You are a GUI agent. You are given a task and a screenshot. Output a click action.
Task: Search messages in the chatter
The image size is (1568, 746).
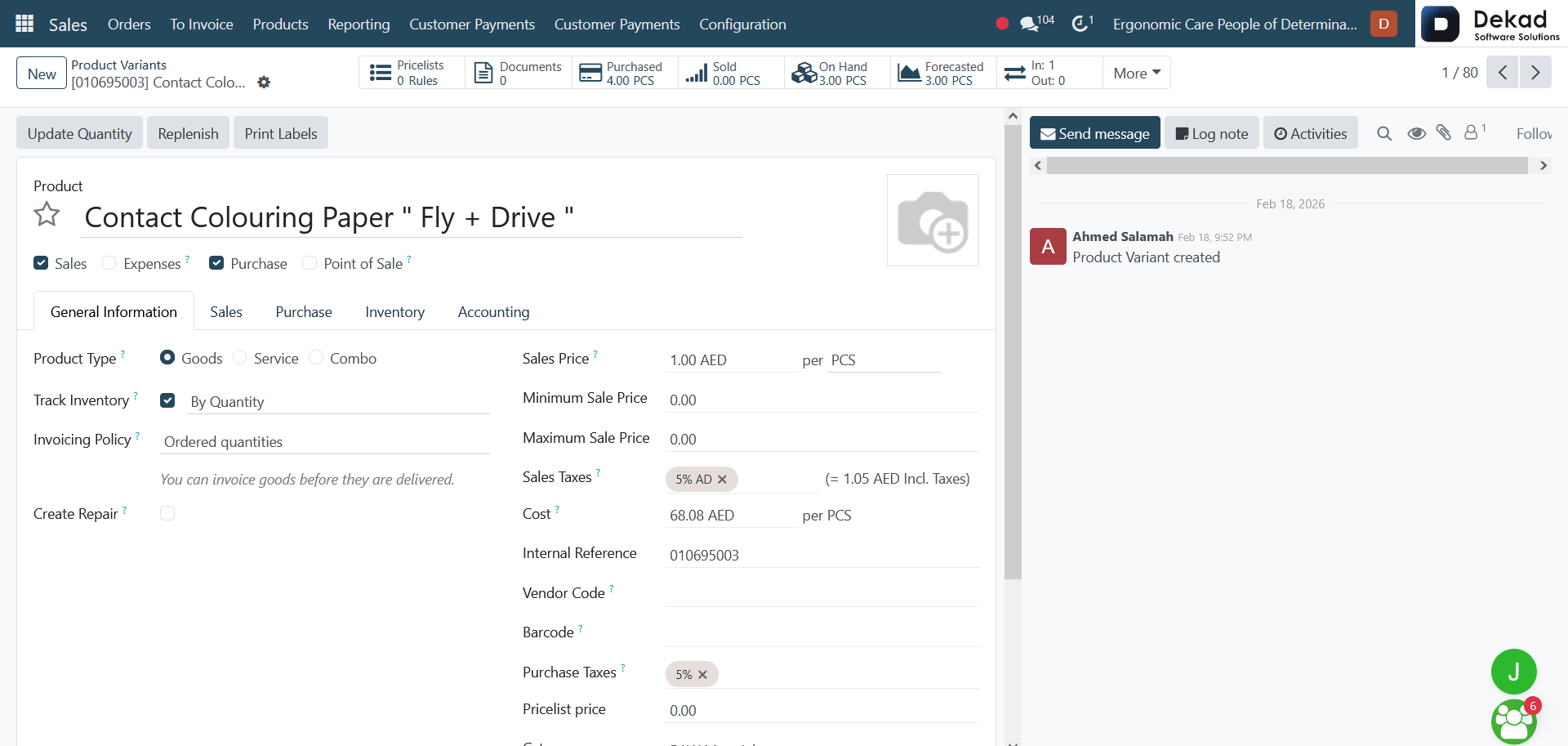(x=1384, y=133)
